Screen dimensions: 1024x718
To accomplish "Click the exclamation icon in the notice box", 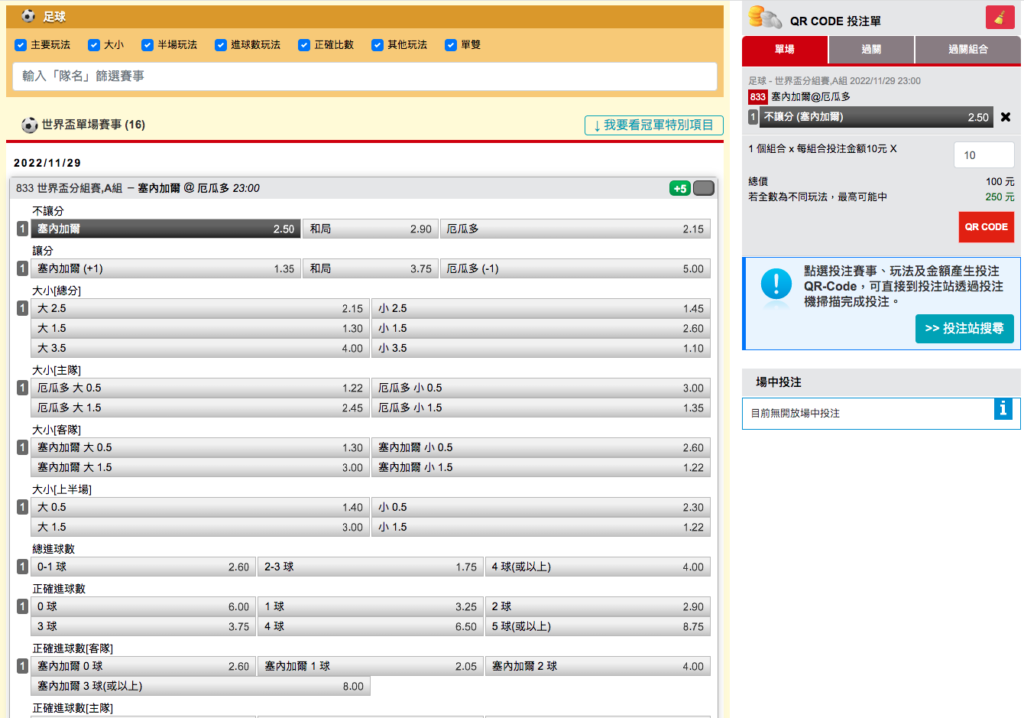I will coord(776,284).
